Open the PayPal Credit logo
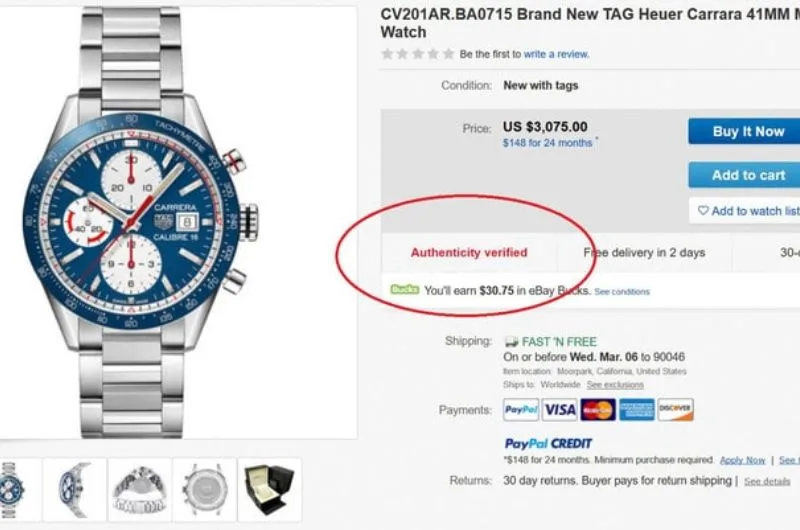 (x=548, y=443)
